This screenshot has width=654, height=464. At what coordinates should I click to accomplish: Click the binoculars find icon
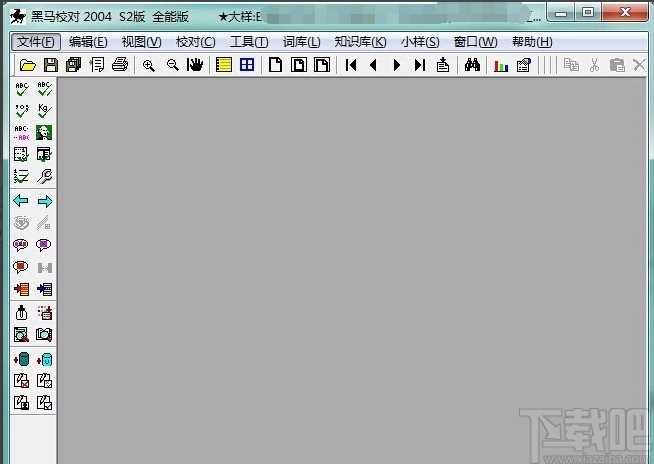[x=473, y=65]
